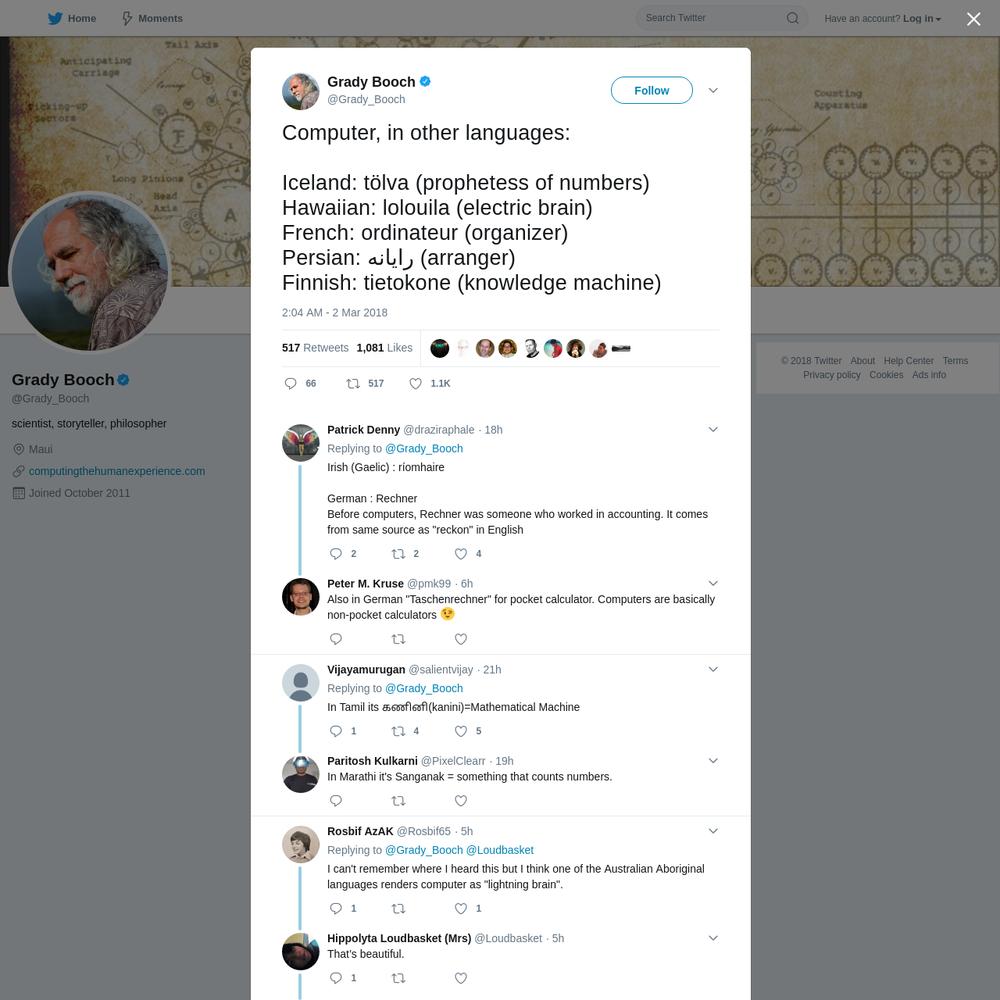Open Patrick Denny's reply options chevron

[x=713, y=429]
